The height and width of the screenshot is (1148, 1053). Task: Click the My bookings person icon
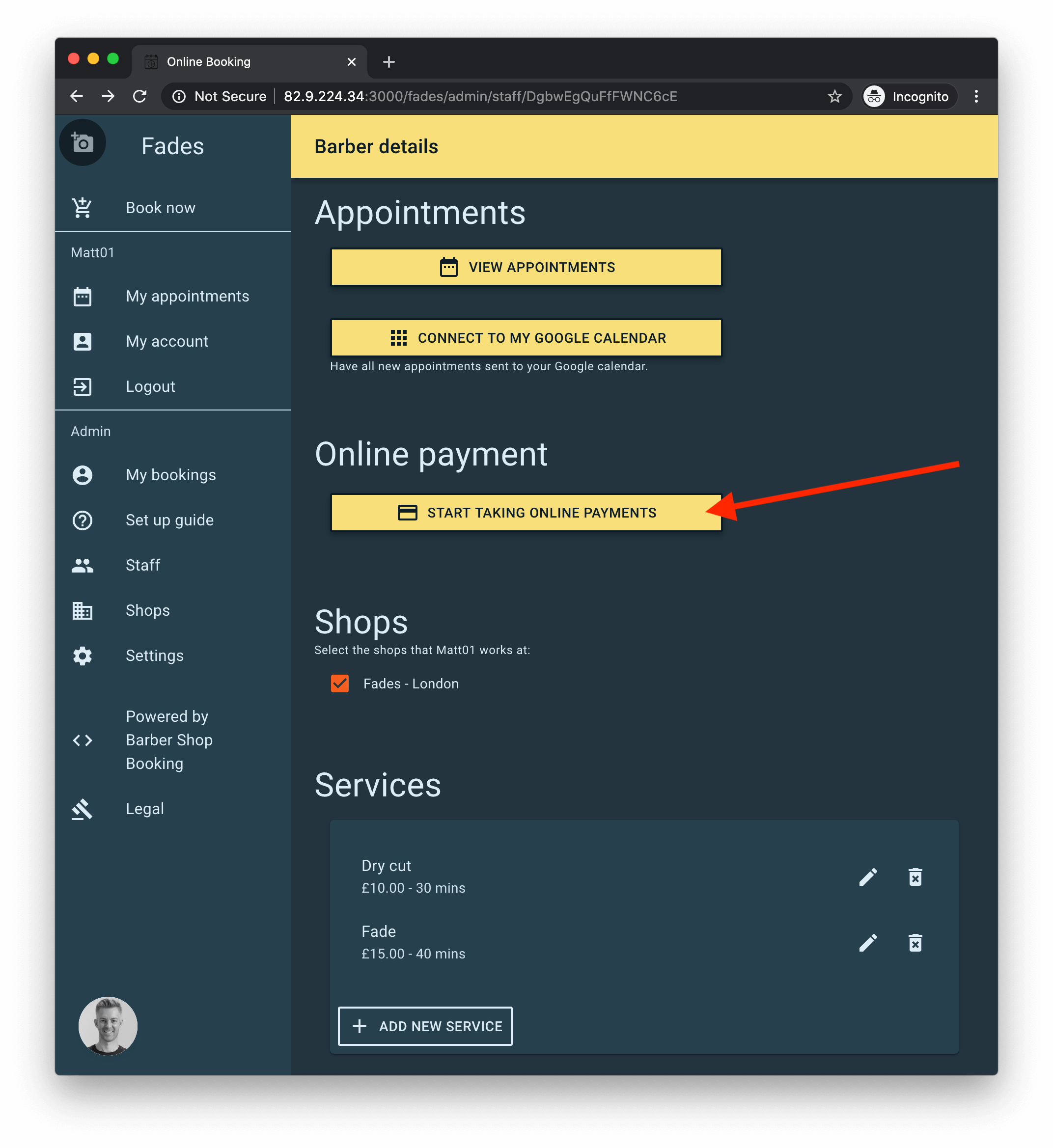83,474
